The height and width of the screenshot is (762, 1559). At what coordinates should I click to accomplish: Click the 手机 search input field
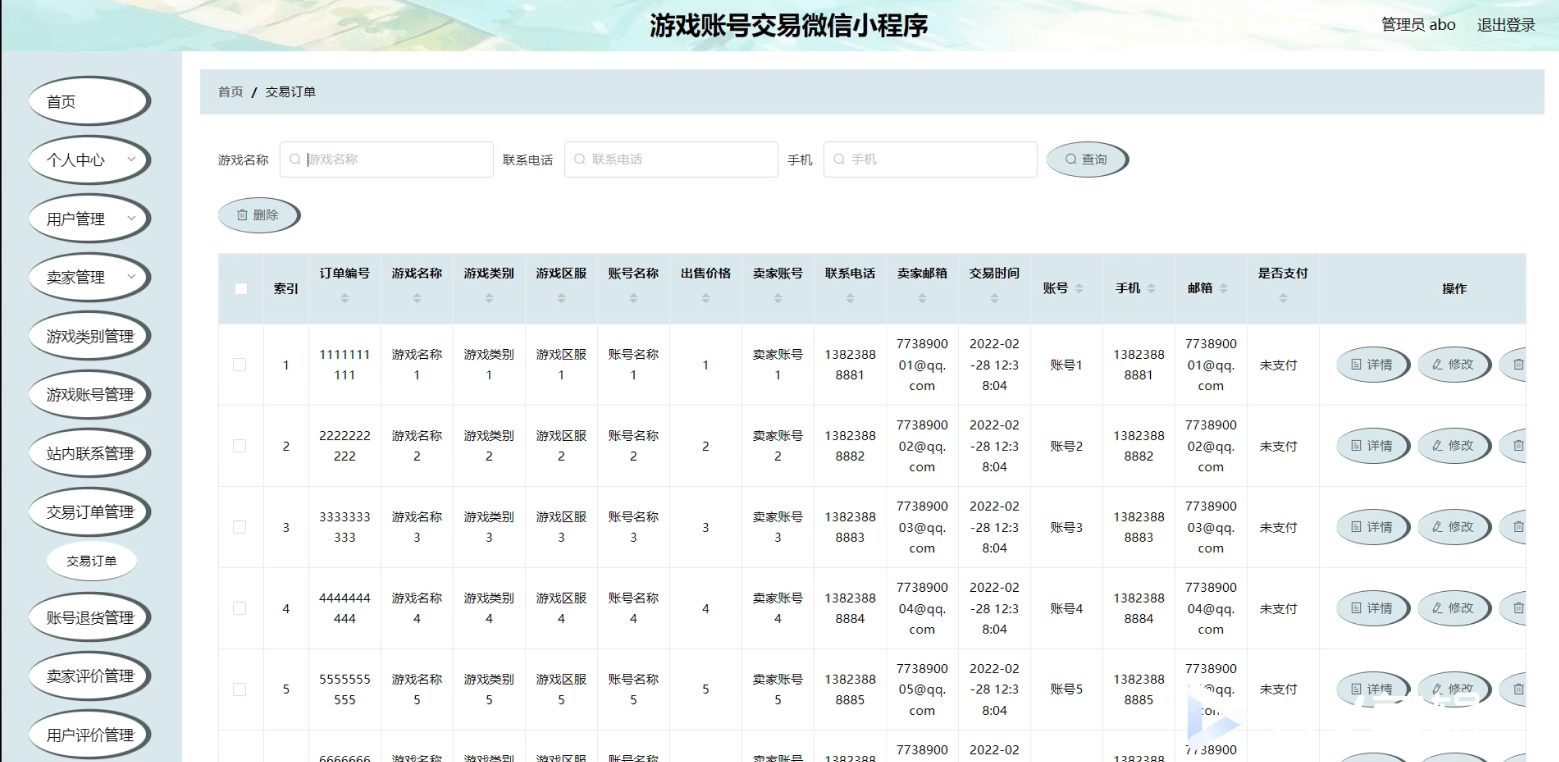click(930, 160)
